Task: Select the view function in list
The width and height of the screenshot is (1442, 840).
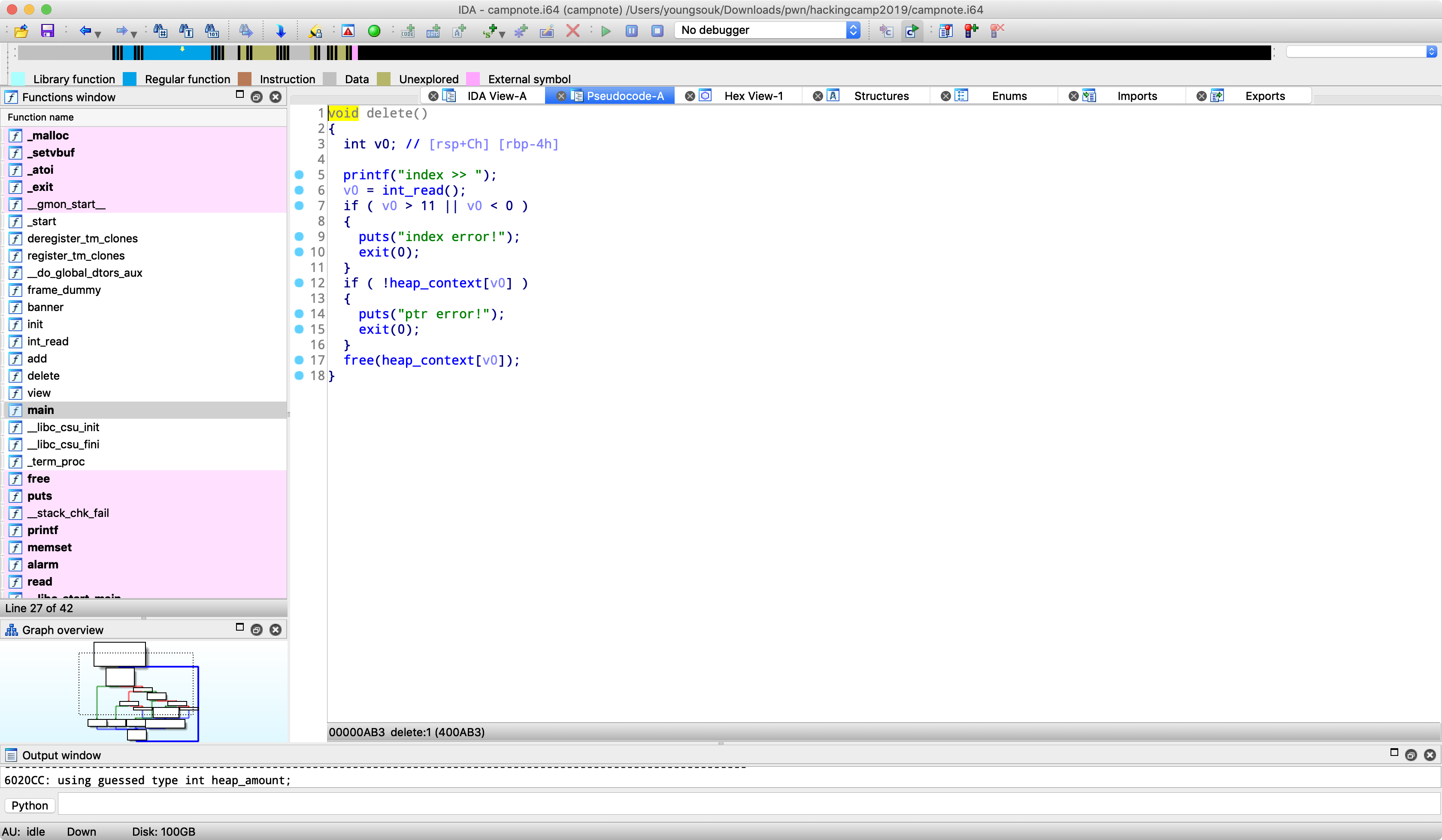Action: [39, 393]
